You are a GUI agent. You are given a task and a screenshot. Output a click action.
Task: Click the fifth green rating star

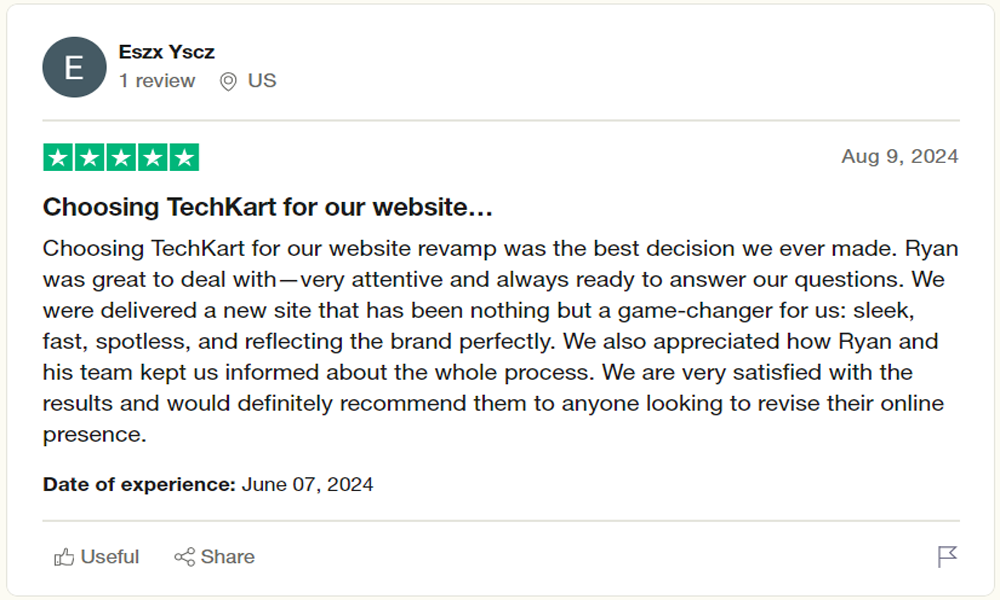click(184, 157)
